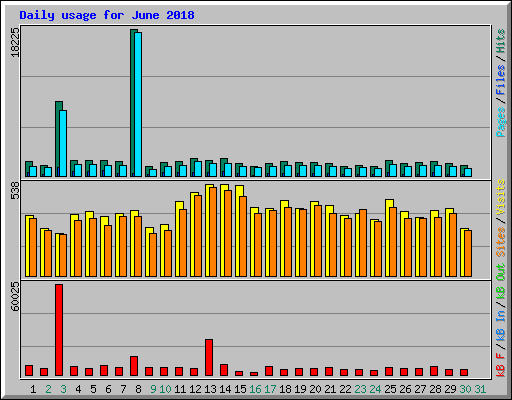The image size is (512, 400).
Task: Choose day label 12
Action: [x=195, y=389]
